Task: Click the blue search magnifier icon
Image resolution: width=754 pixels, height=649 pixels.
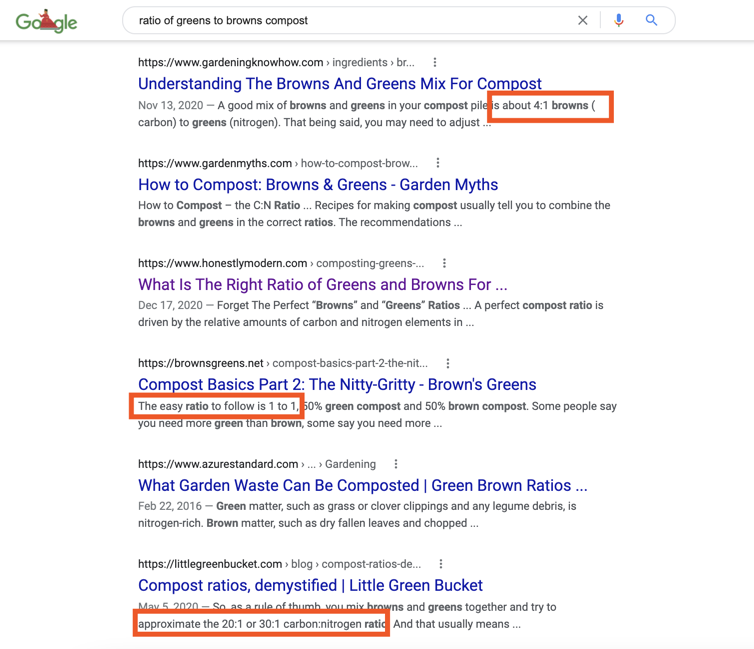Action: (x=652, y=20)
